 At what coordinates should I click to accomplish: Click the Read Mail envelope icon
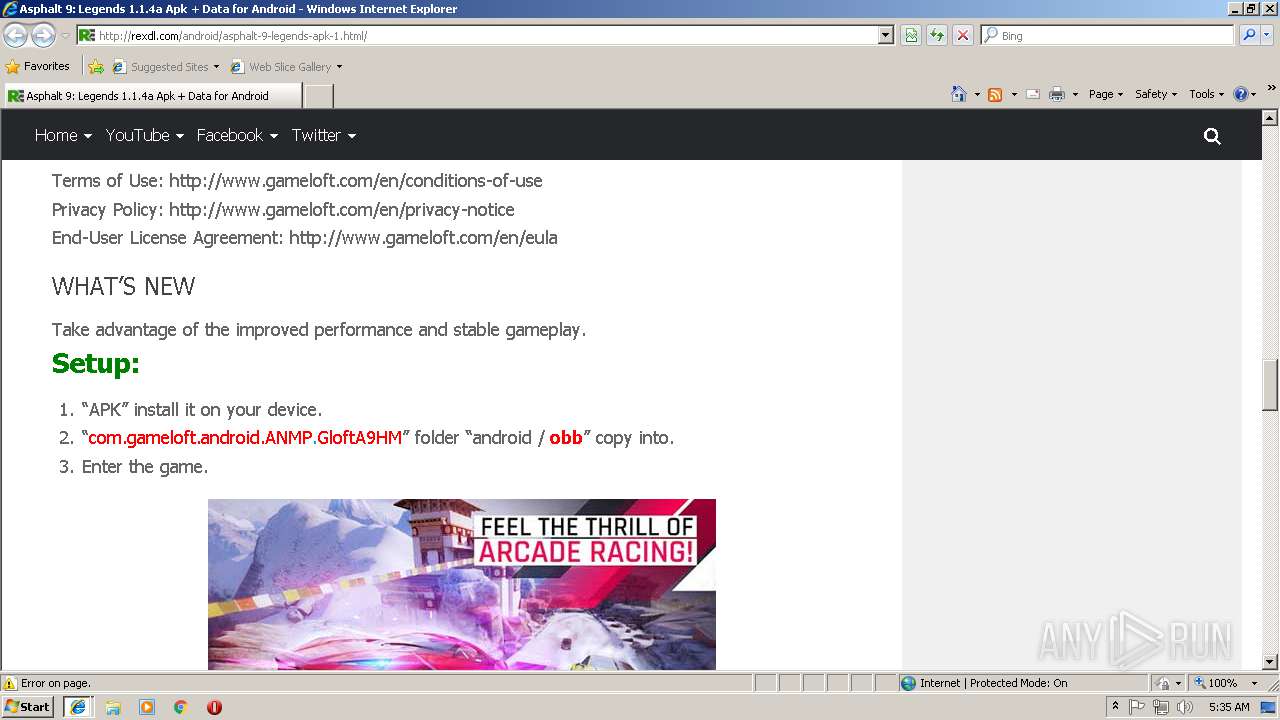1033,94
